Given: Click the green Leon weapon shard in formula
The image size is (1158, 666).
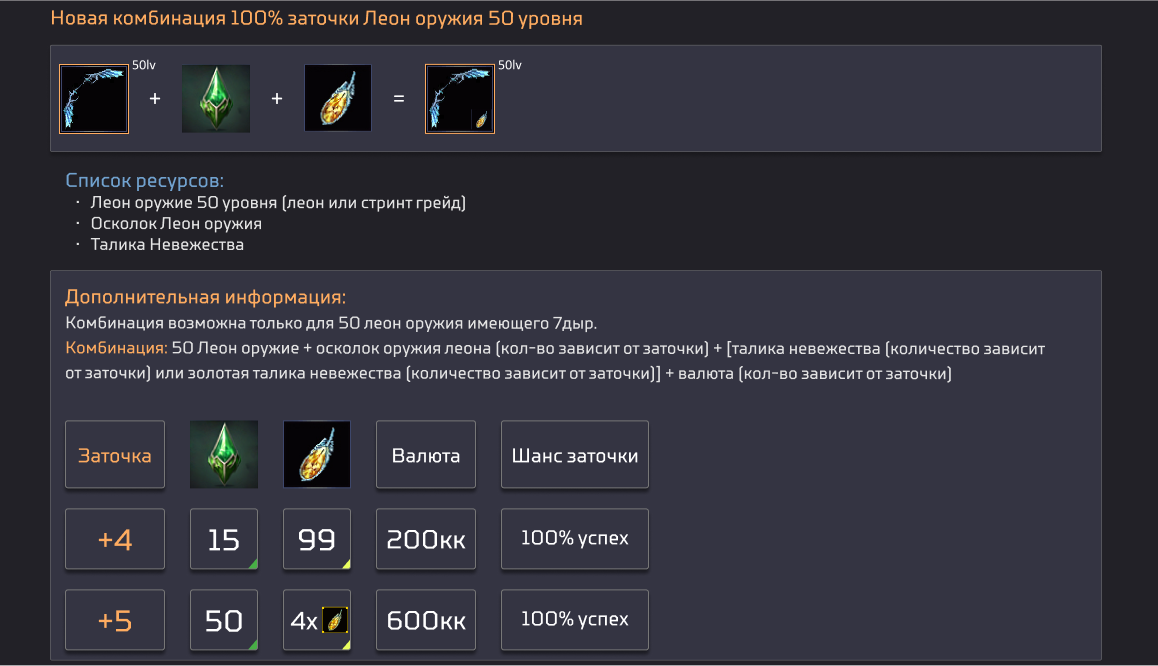Looking at the screenshot, I should coord(216,99).
